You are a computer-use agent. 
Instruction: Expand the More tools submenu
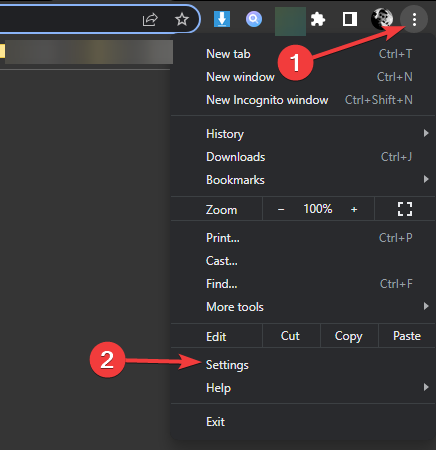pyautogui.click(x=303, y=307)
